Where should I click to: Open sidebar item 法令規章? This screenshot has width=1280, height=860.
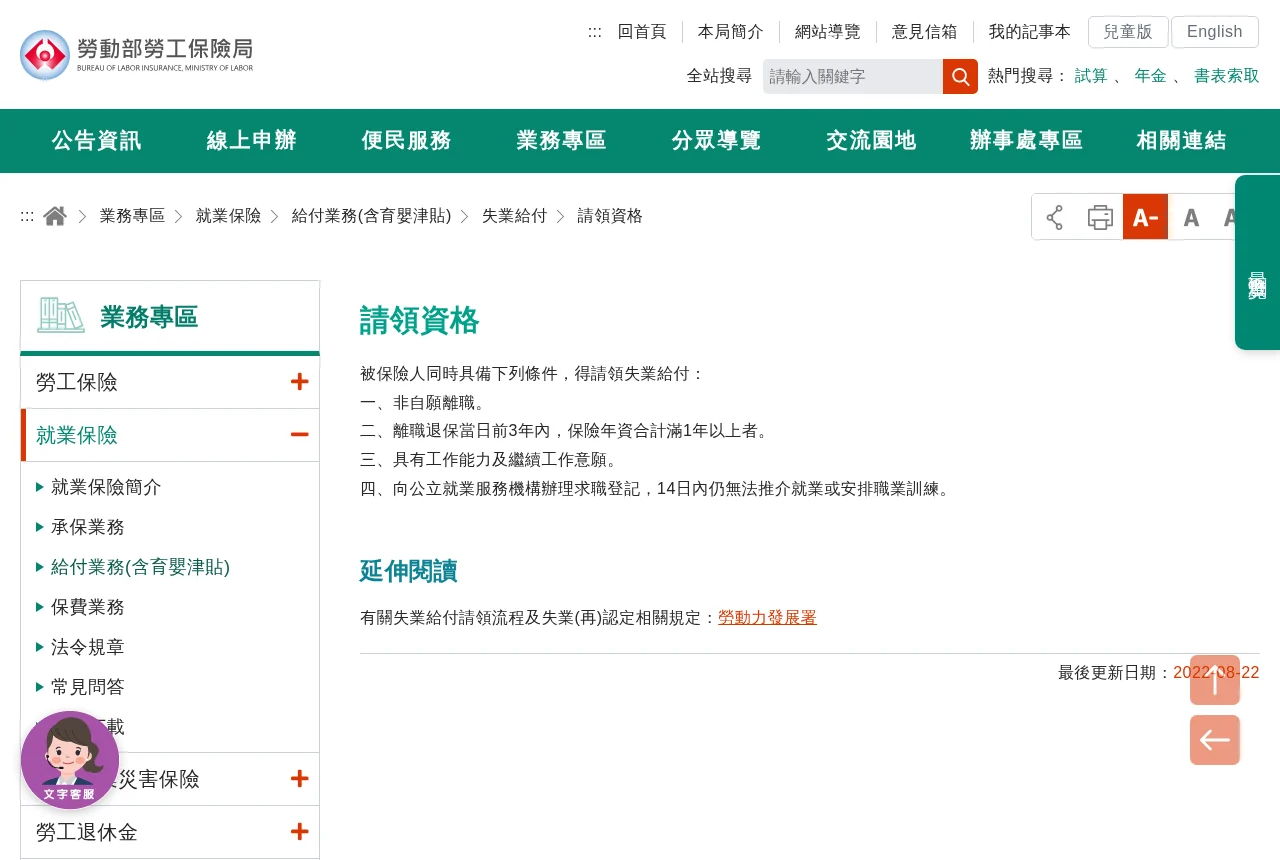[x=88, y=647]
